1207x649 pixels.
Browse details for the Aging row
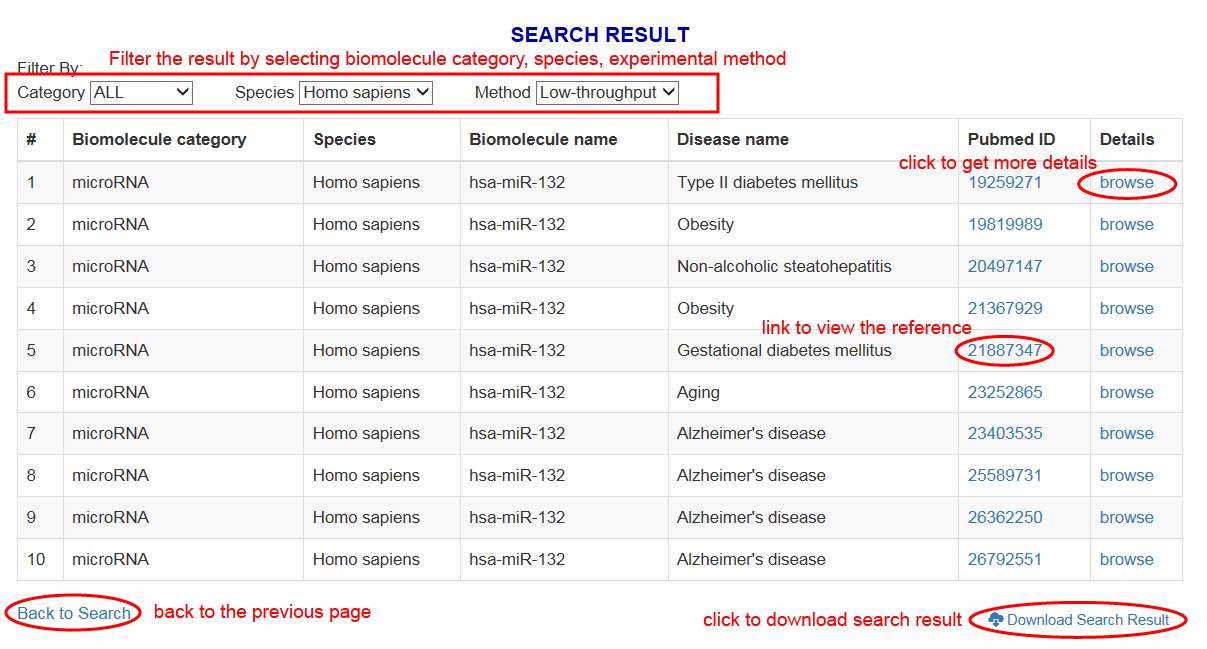point(1126,392)
